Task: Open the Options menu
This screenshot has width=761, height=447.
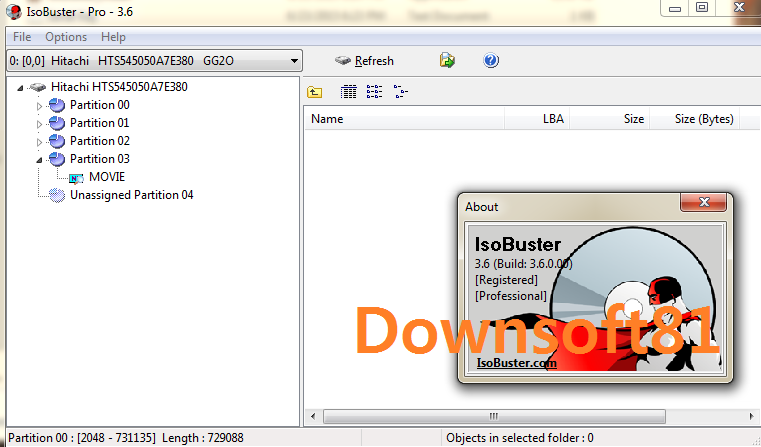Action: (66, 37)
